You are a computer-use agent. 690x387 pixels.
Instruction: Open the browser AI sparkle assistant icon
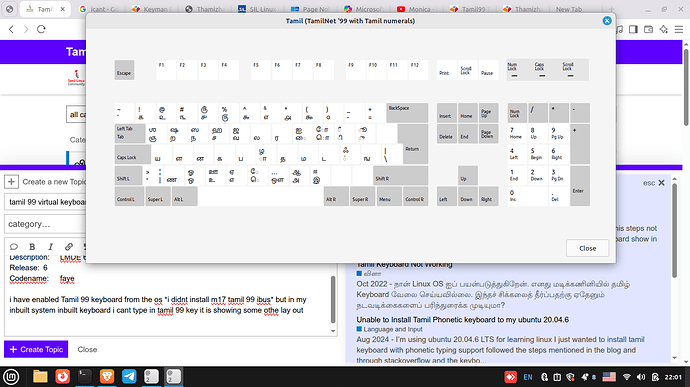pos(664,29)
